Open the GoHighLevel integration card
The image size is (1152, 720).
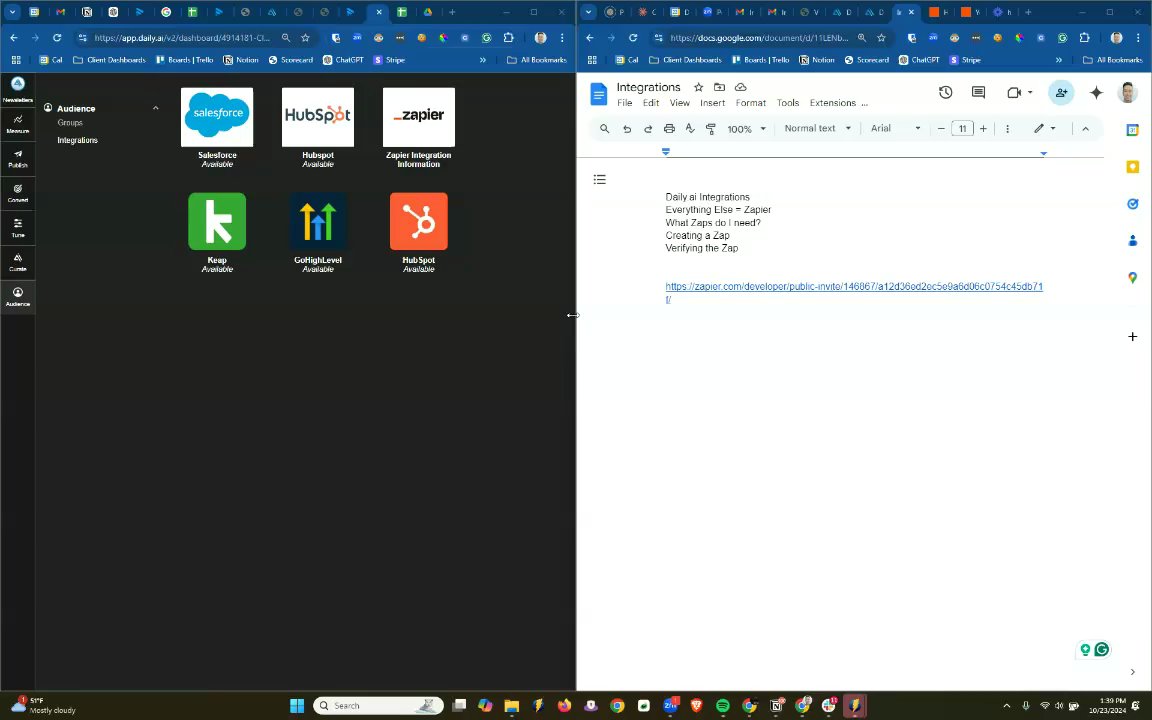click(317, 233)
